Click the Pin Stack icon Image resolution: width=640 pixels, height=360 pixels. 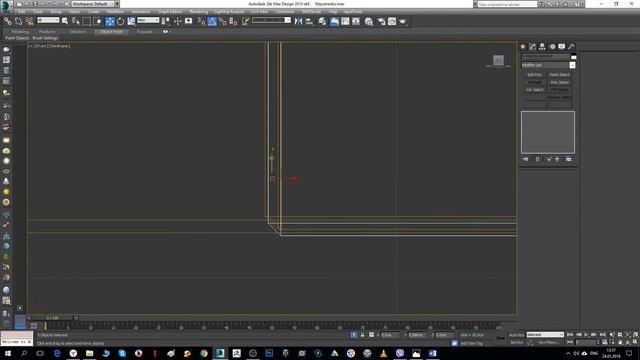[x=525, y=159]
